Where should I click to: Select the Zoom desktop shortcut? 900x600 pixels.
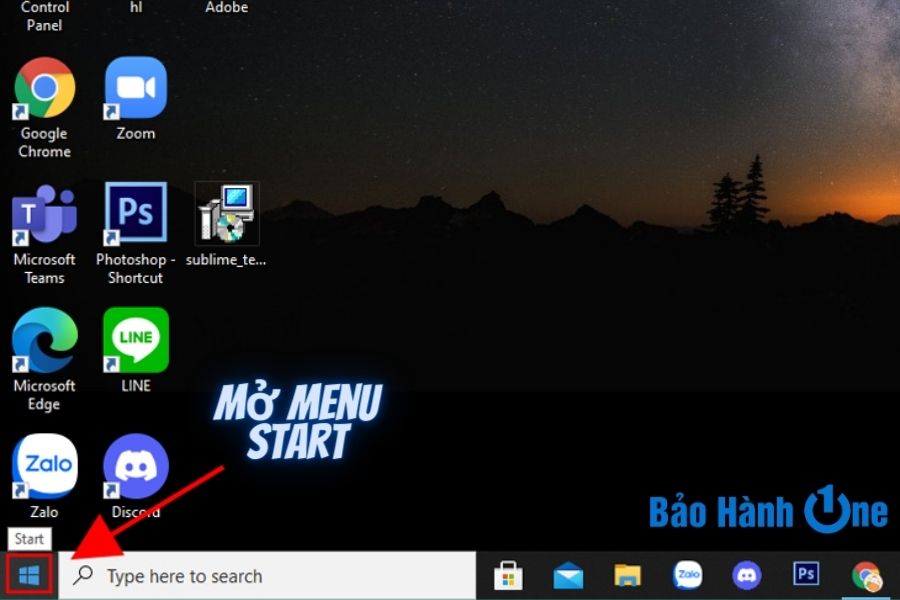click(136, 89)
